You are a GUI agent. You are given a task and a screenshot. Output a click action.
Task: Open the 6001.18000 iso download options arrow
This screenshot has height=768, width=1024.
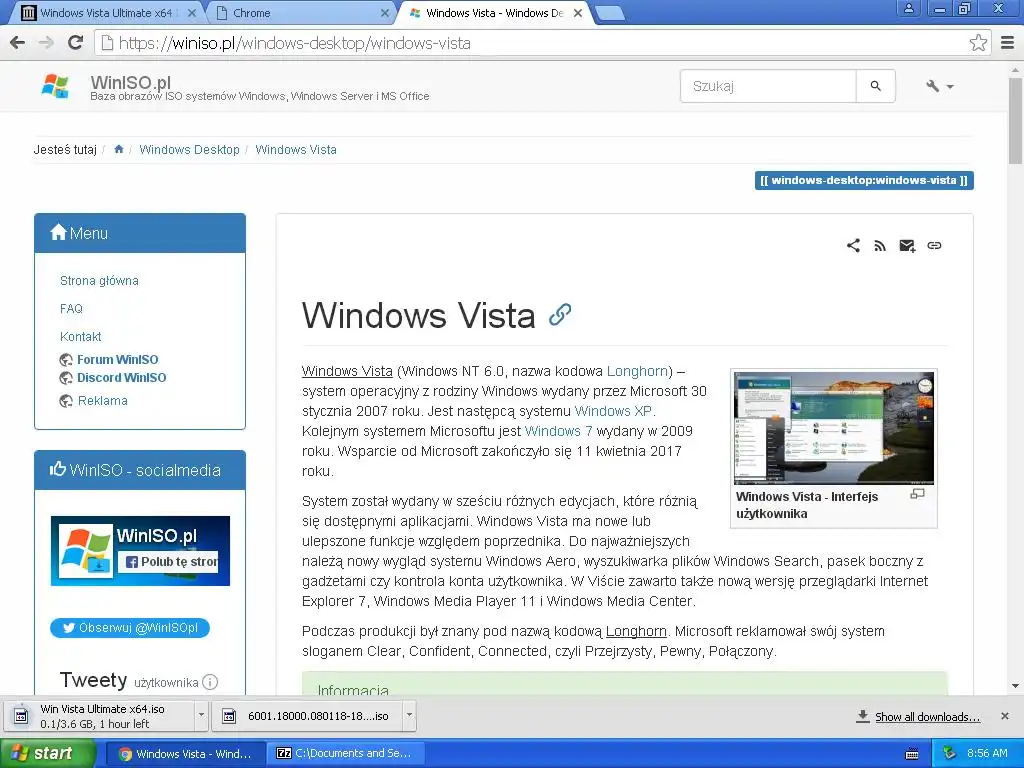click(409, 716)
